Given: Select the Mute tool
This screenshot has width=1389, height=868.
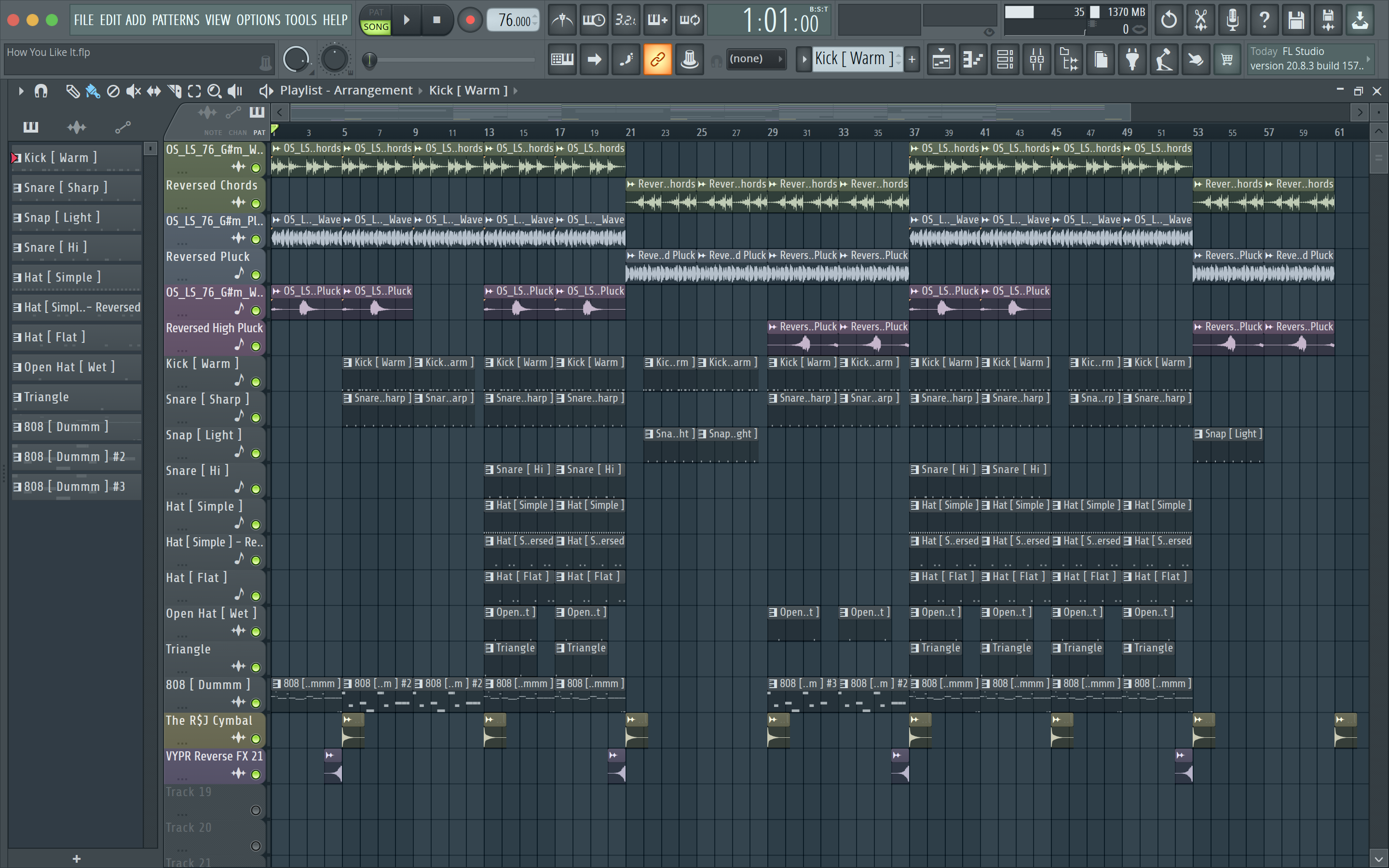Looking at the screenshot, I should pos(133,91).
